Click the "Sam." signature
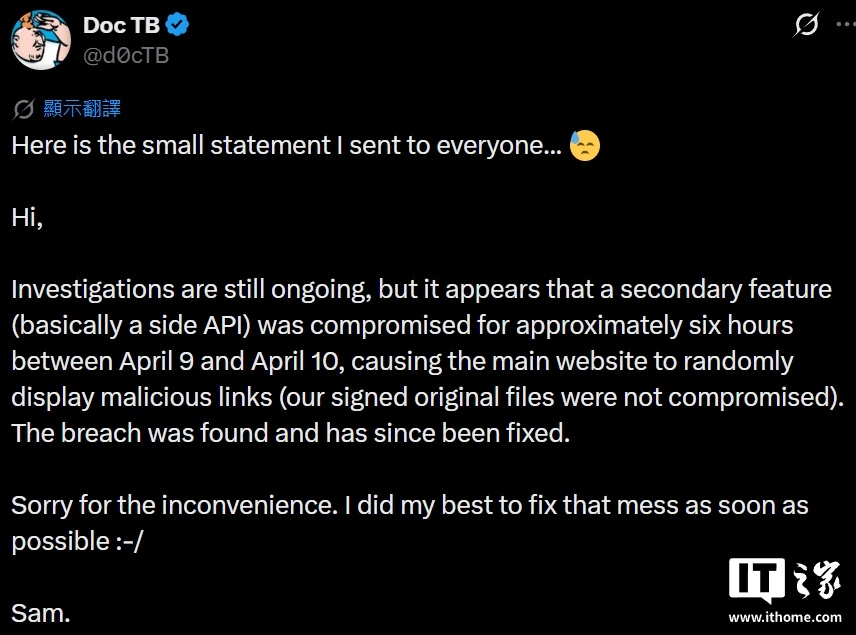Screen dimensions: 856x635 [x=41, y=614]
